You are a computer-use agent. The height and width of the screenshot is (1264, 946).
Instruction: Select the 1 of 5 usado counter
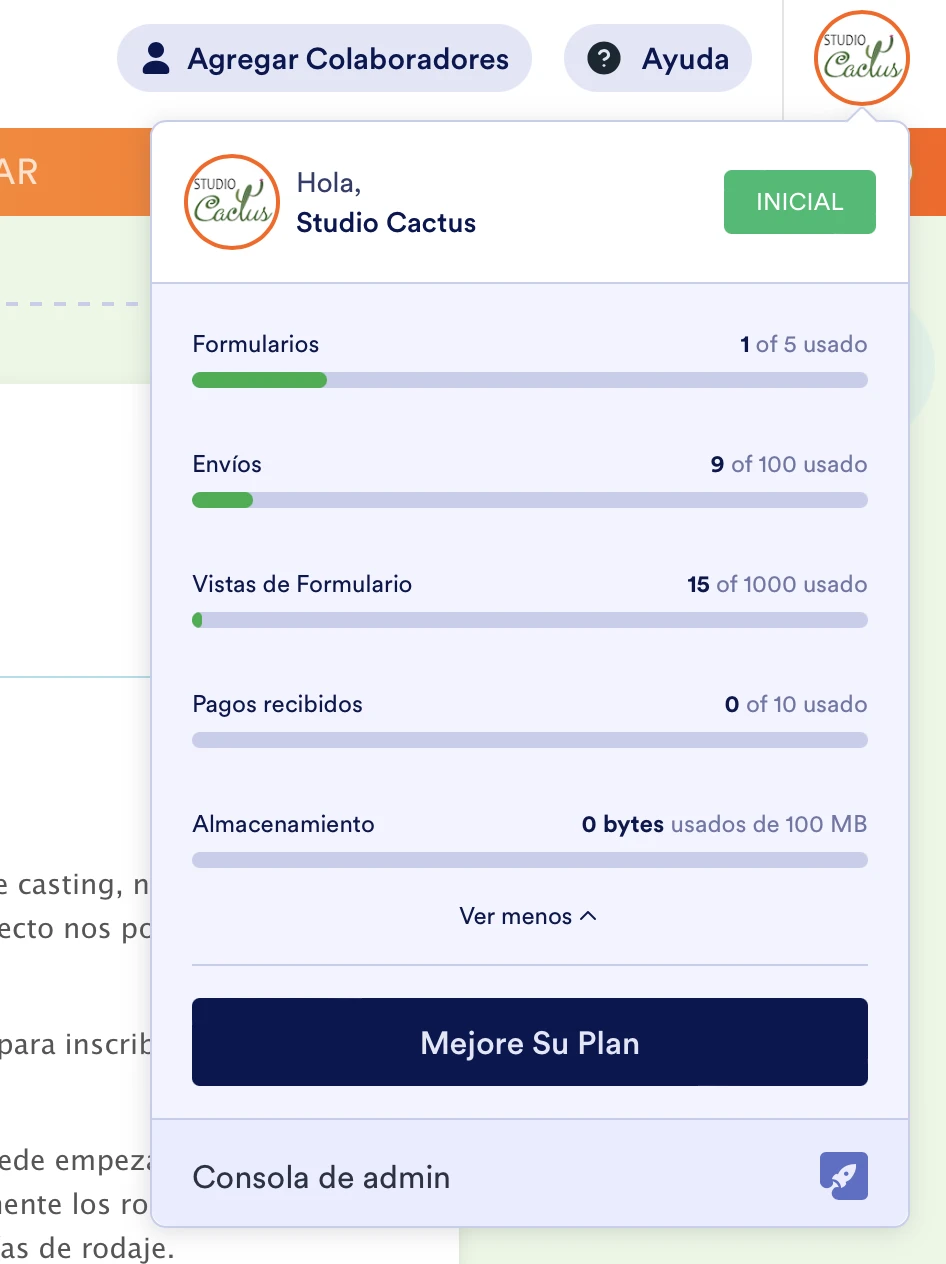point(802,344)
